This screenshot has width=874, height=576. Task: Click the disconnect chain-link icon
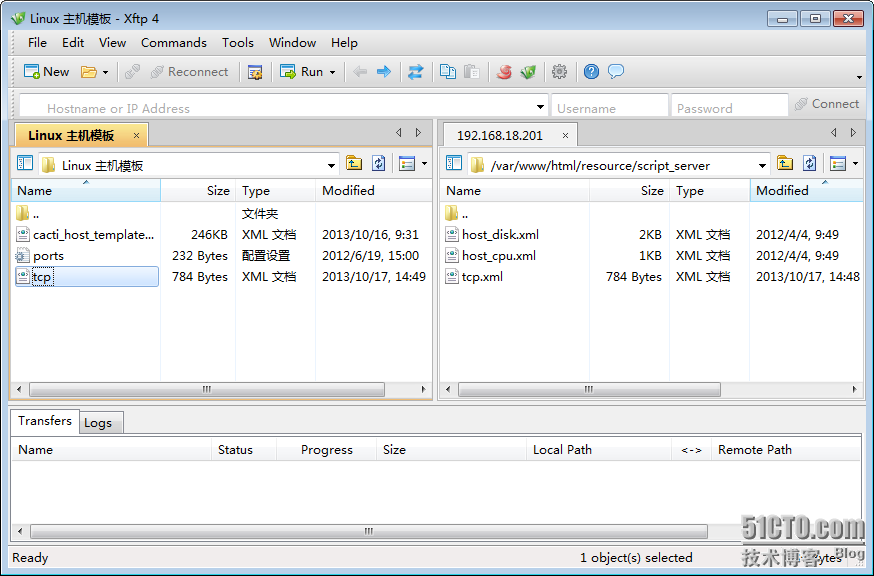pyautogui.click(x=132, y=72)
